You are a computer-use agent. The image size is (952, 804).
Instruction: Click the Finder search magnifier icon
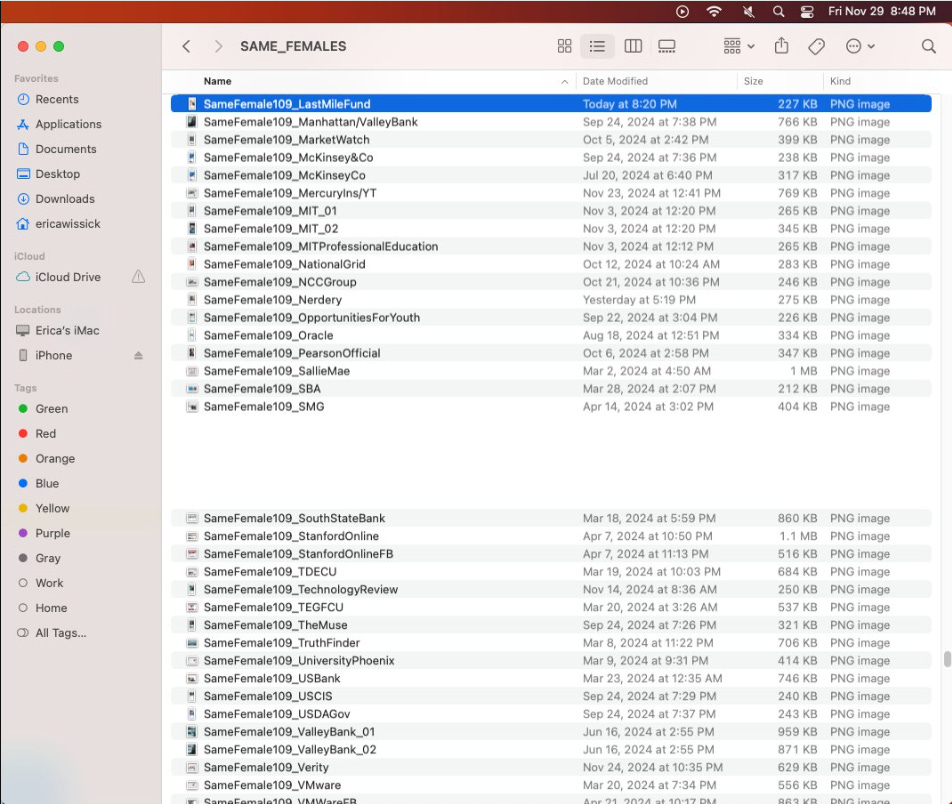point(928,46)
